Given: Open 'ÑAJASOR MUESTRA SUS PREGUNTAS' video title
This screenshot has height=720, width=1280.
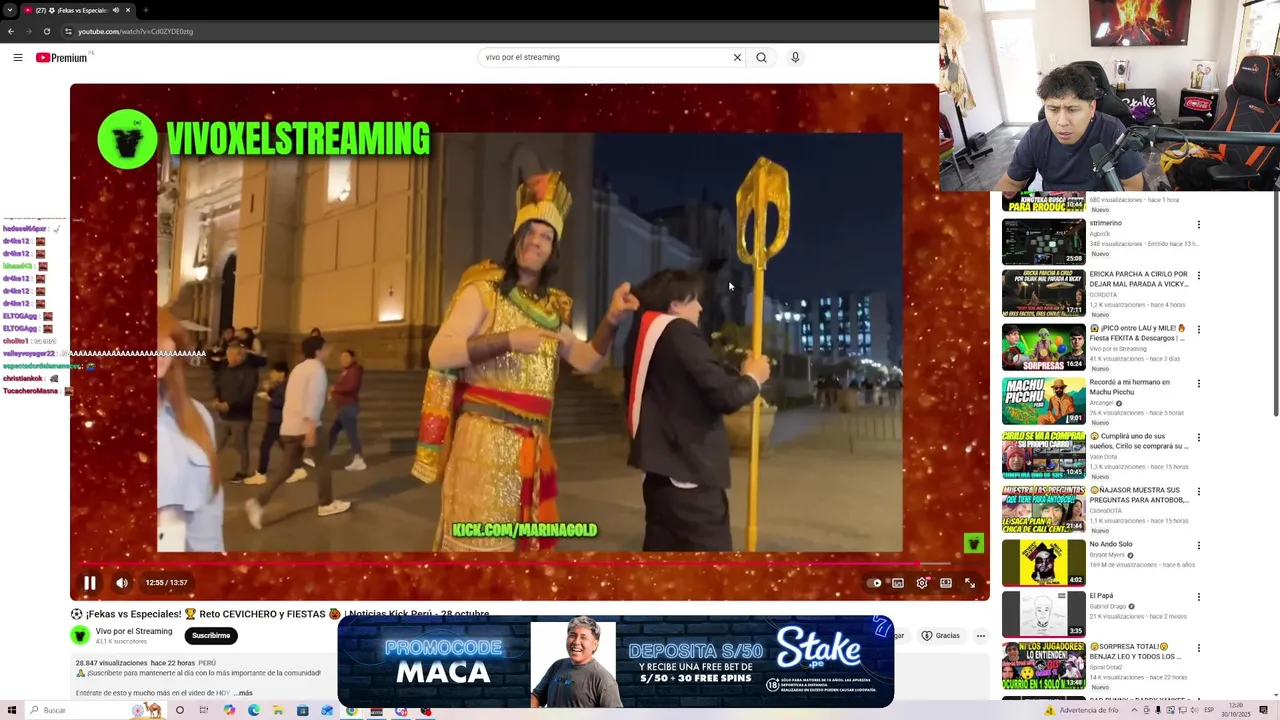Looking at the screenshot, I should (x=1139, y=495).
